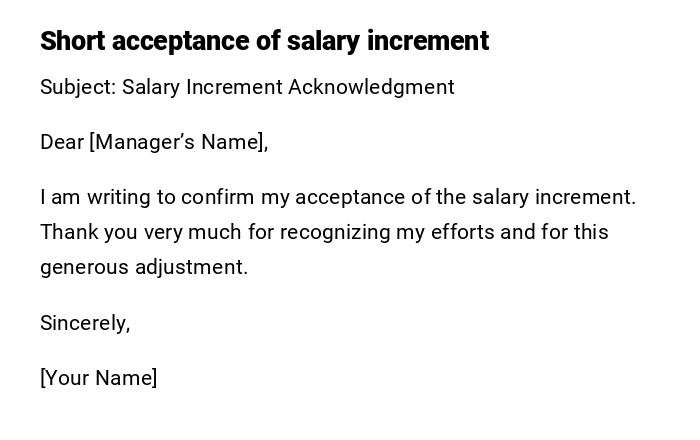This screenshot has height=440, width=700.
Task: Click the word "Short" in the bold heading
Action: tap(73, 41)
